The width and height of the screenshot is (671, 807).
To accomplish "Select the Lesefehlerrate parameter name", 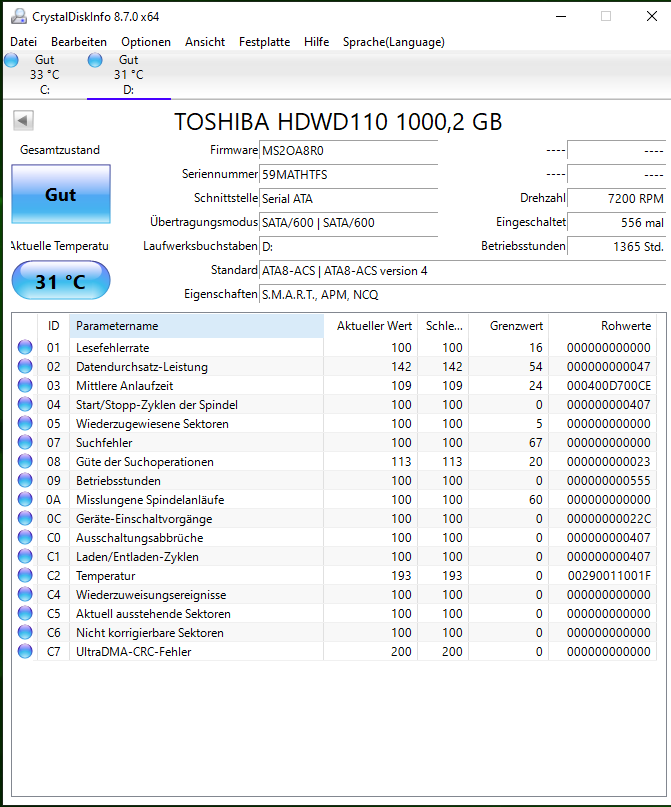I will point(113,348).
